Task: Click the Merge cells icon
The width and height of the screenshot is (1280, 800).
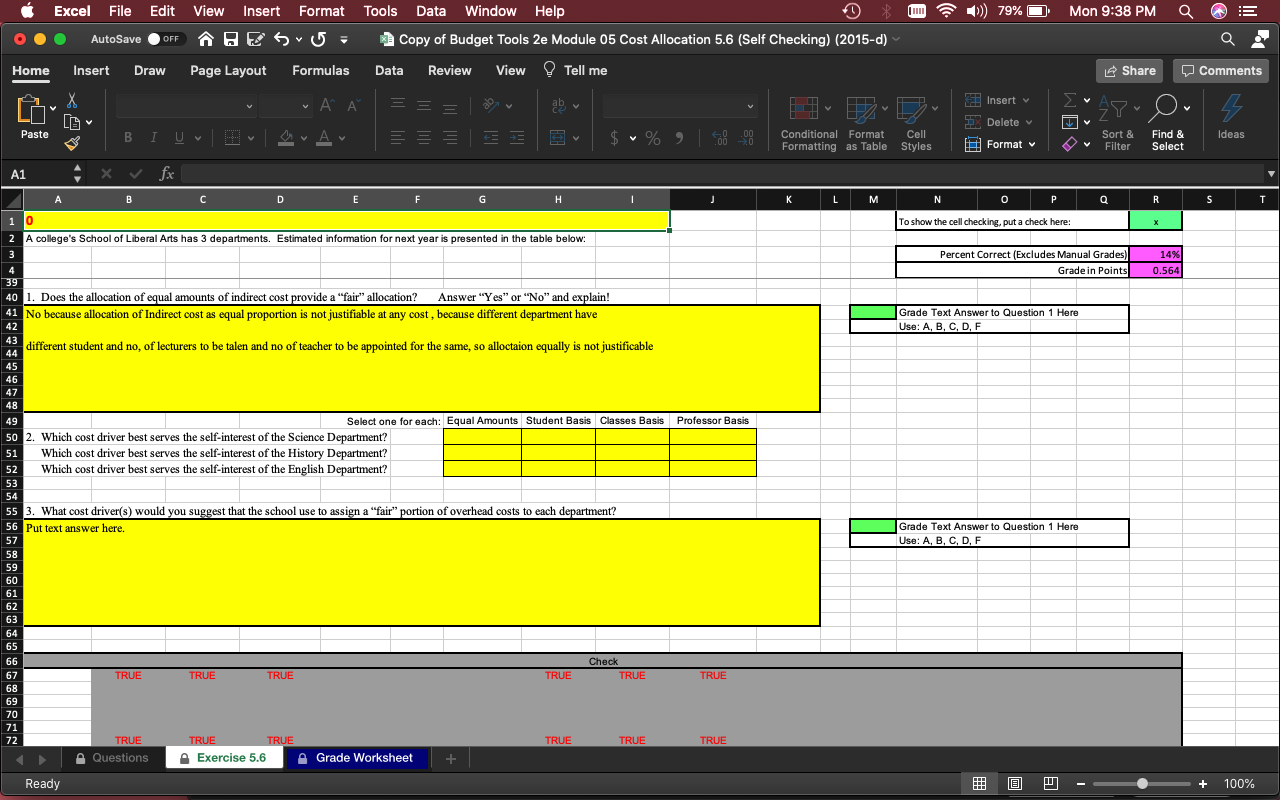Action: 557,138
